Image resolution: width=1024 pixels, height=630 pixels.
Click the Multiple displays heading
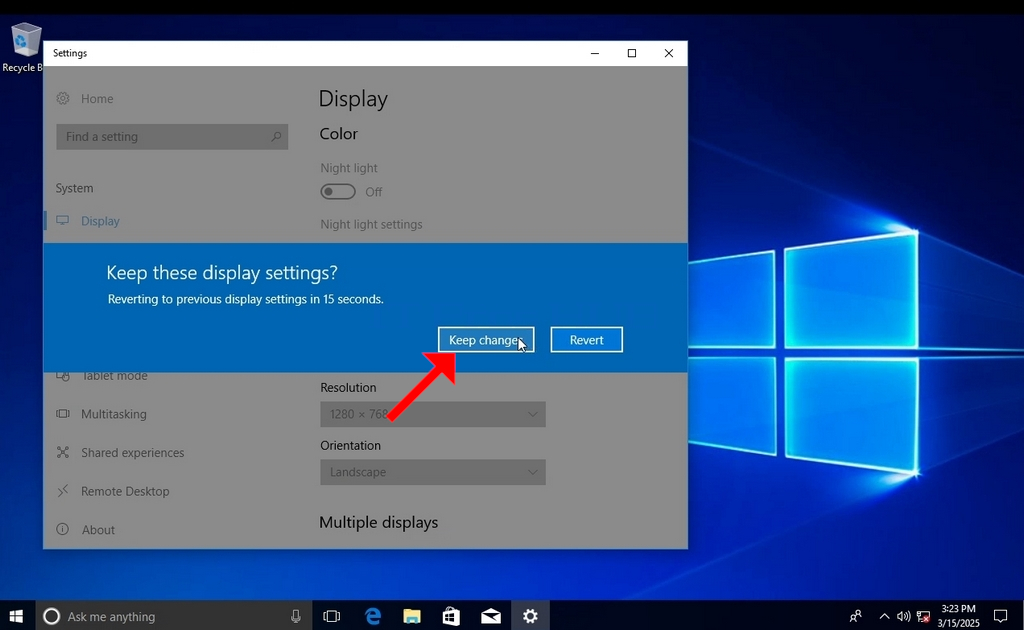click(x=378, y=522)
